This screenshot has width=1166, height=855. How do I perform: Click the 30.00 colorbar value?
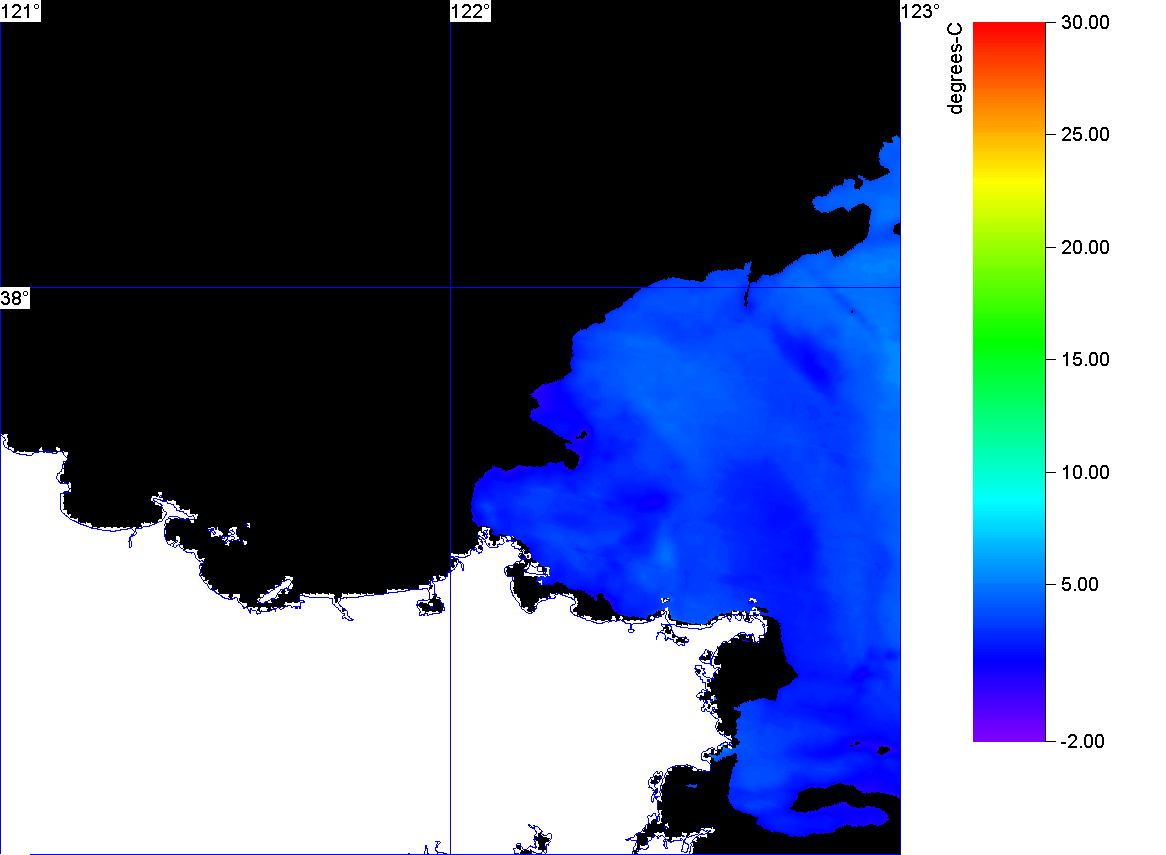(x=1085, y=22)
